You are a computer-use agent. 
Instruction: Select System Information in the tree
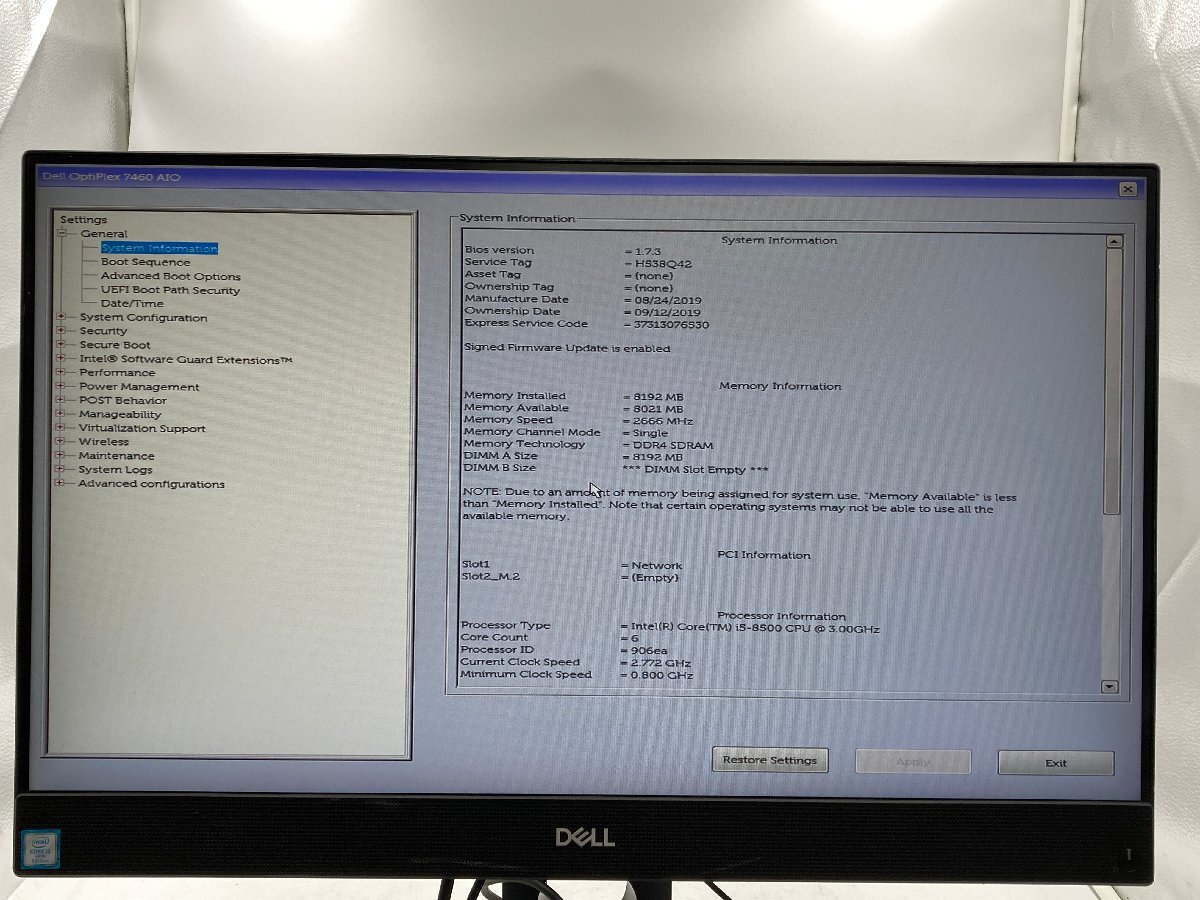pyautogui.click(x=159, y=248)
